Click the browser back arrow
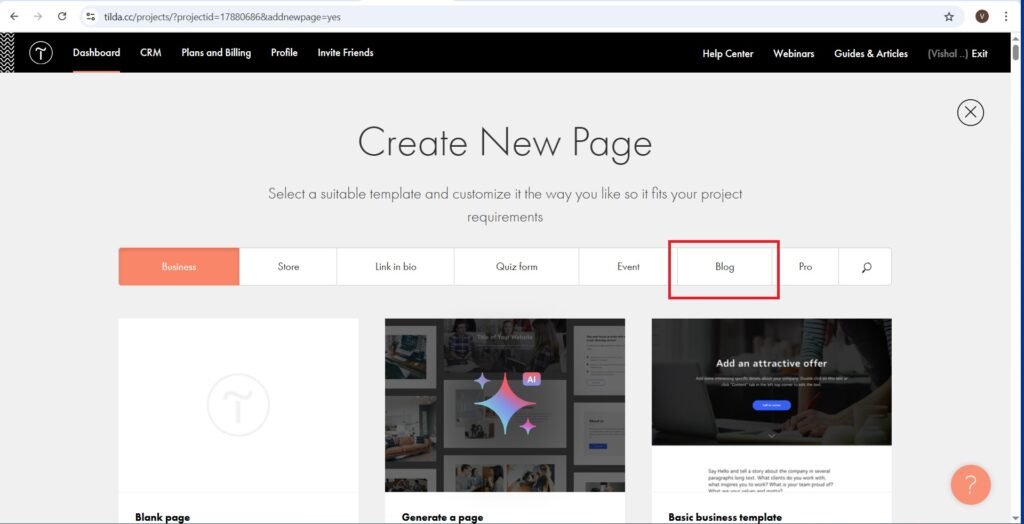Viewport: 1024px width, 524px height. (14, 16)
